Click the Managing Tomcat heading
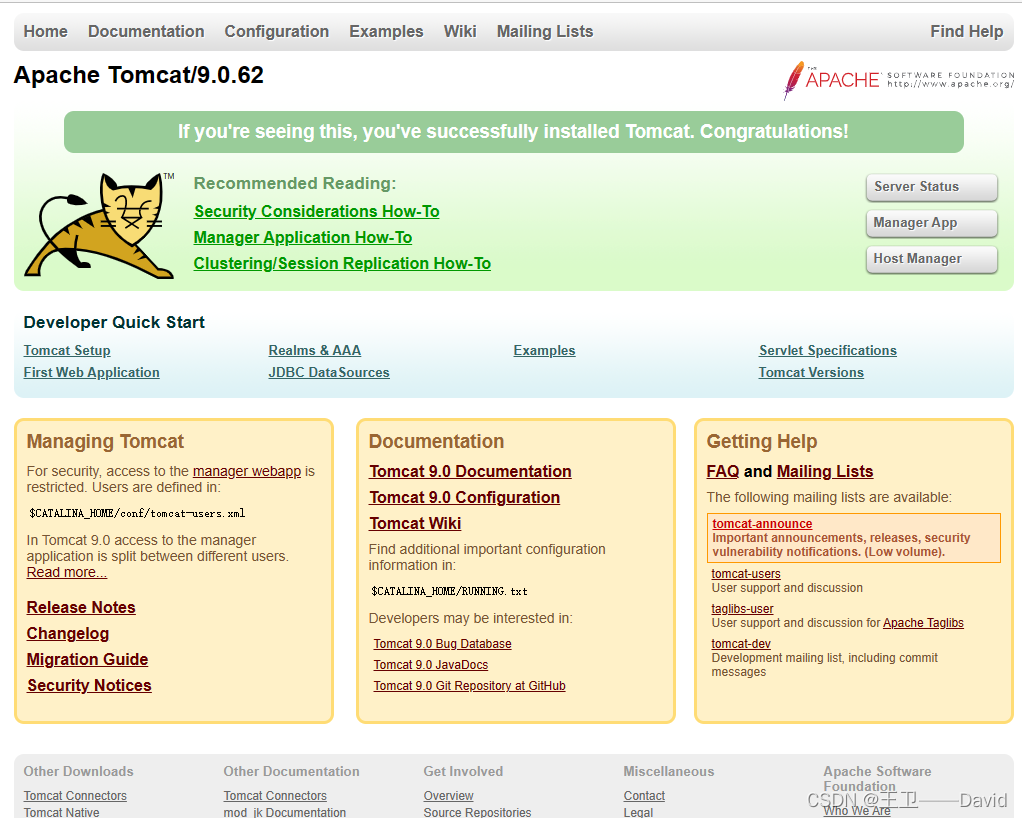 (105, 441)
